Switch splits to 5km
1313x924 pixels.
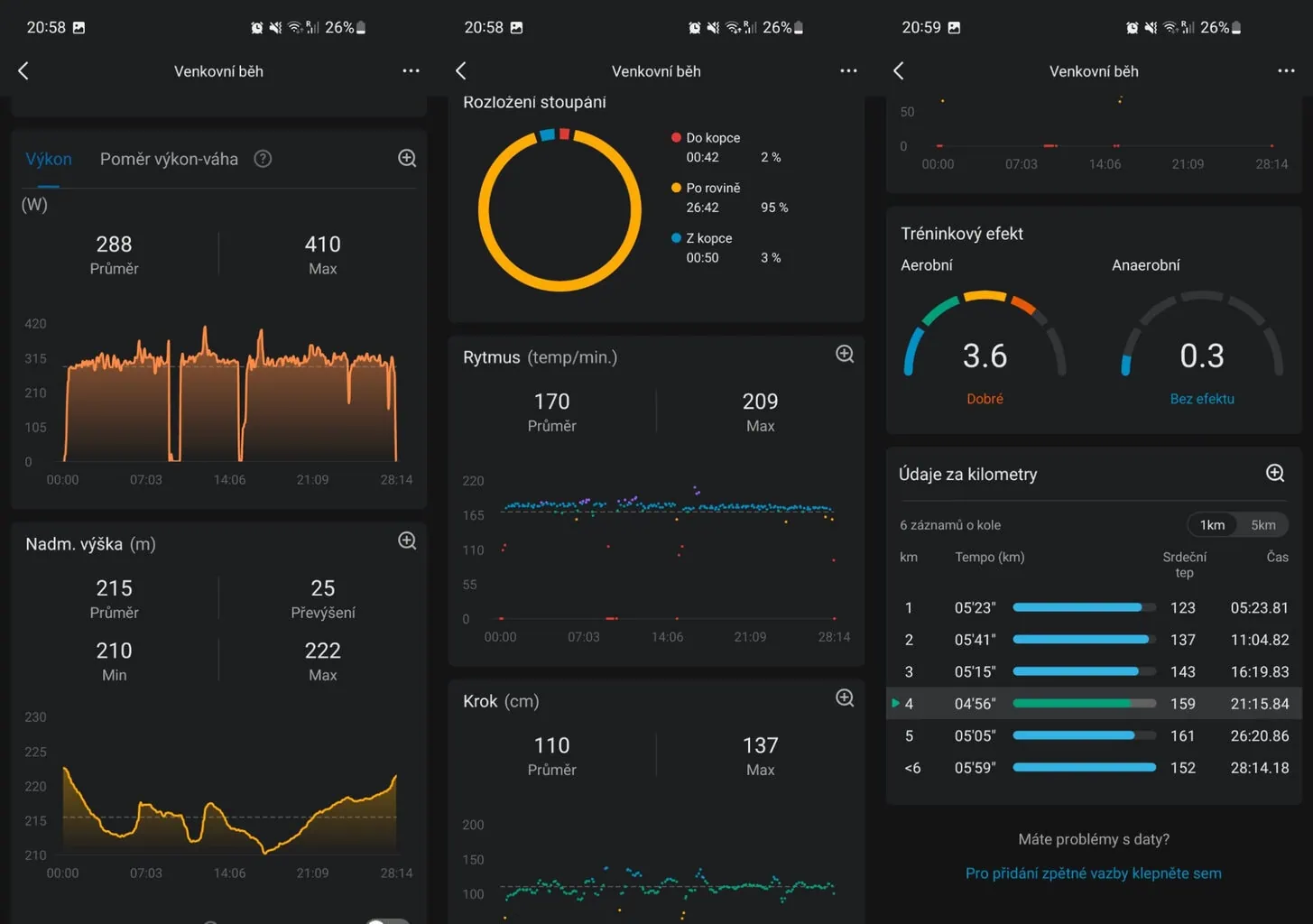point(1262,525)
